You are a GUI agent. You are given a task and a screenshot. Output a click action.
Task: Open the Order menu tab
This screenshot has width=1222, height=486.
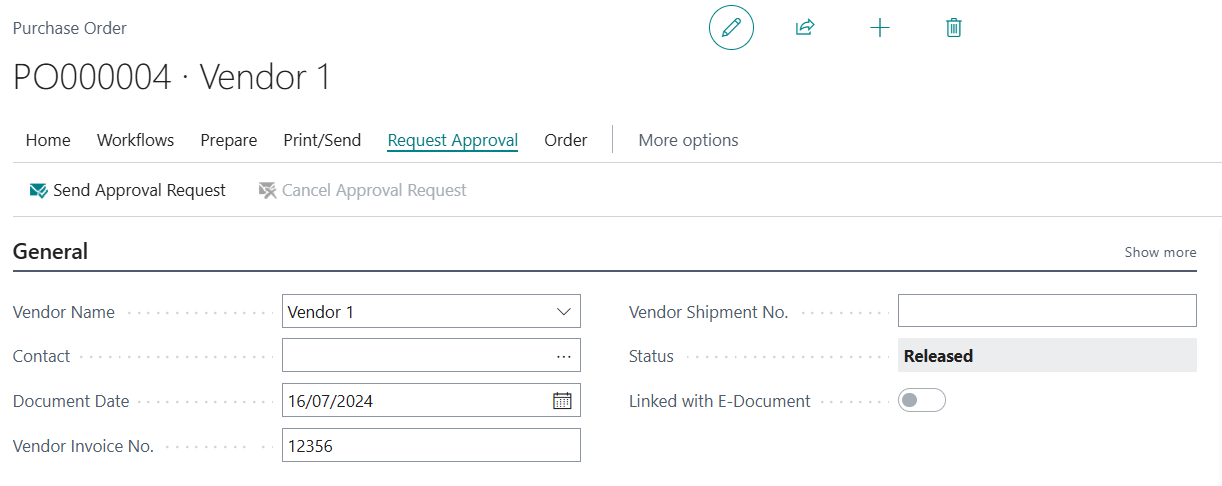[565, 140]
